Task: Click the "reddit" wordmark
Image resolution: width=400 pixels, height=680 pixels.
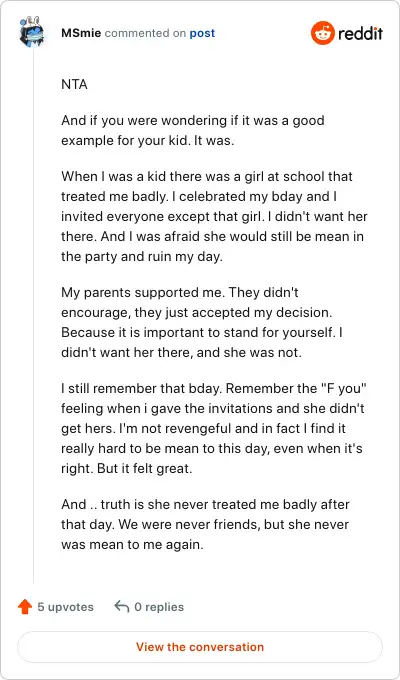Action: pos(361,33)
